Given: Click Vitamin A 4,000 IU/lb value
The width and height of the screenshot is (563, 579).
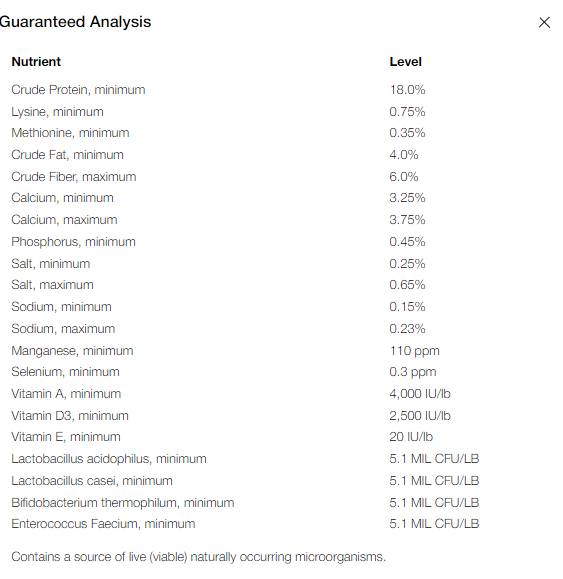Looking at the screenshot, I should 420,394.
